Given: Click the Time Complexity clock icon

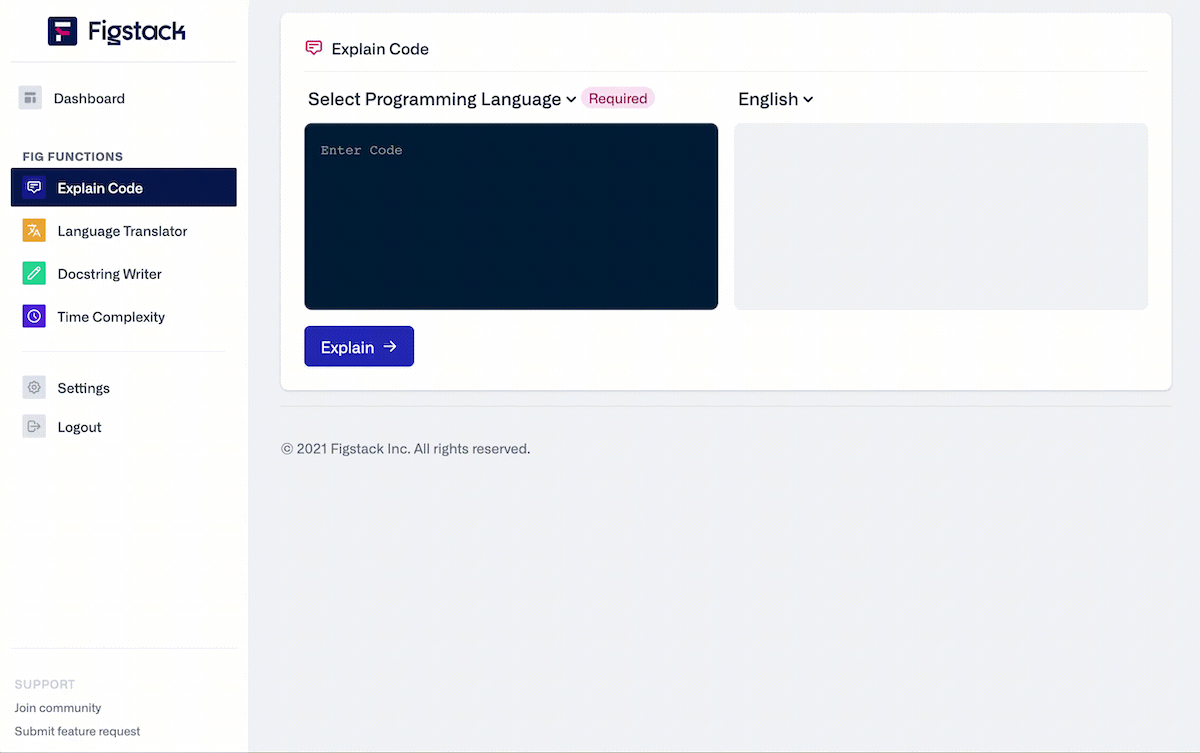Looking at the screenshot, I should pyautogui.click(x=34, y=316).
